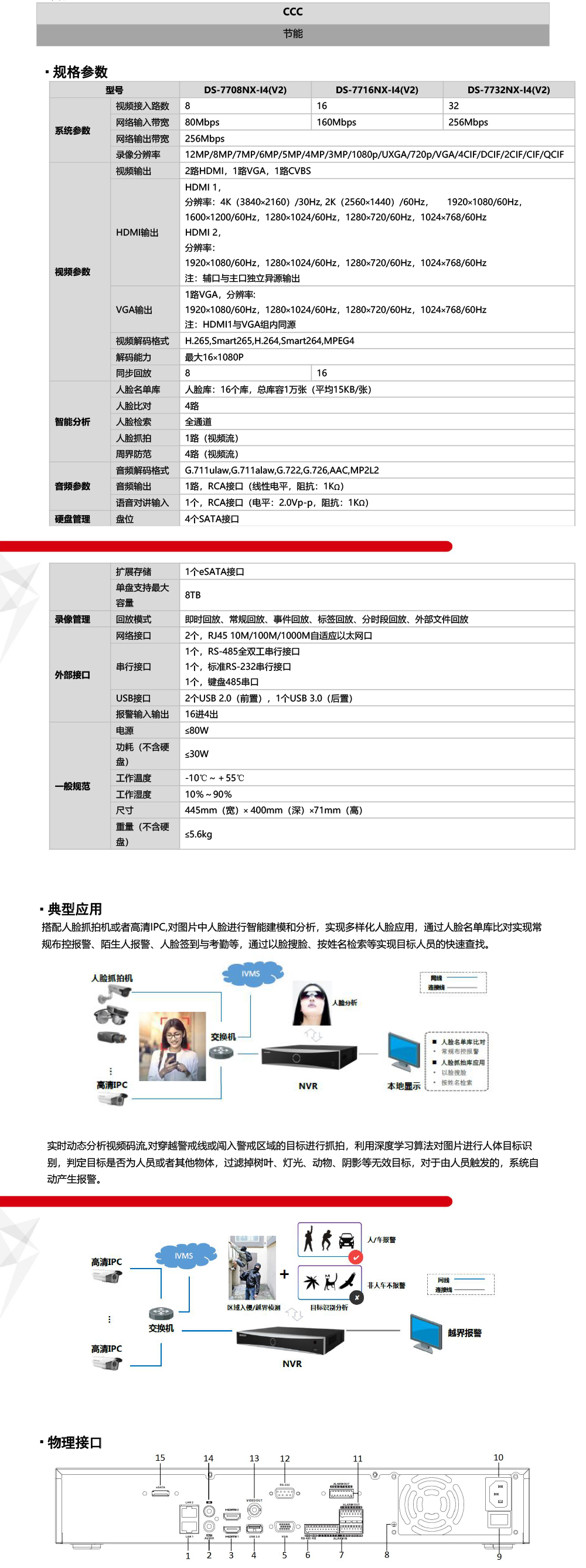Image resolution: width=586 pixels, height=1568 pixels.
Task: Click the ≤80W power value
Action: tap(196, 731)
